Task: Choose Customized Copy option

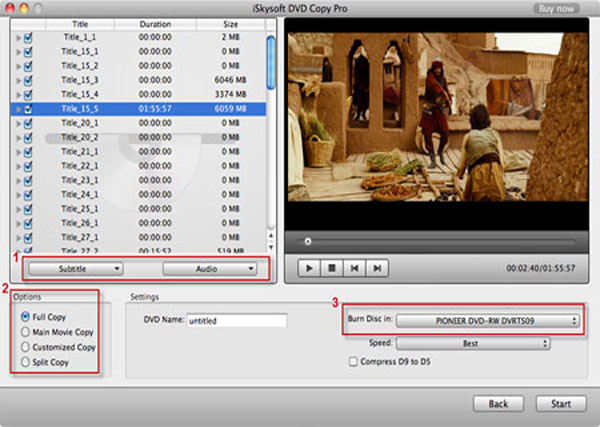Action: [25, 347]
